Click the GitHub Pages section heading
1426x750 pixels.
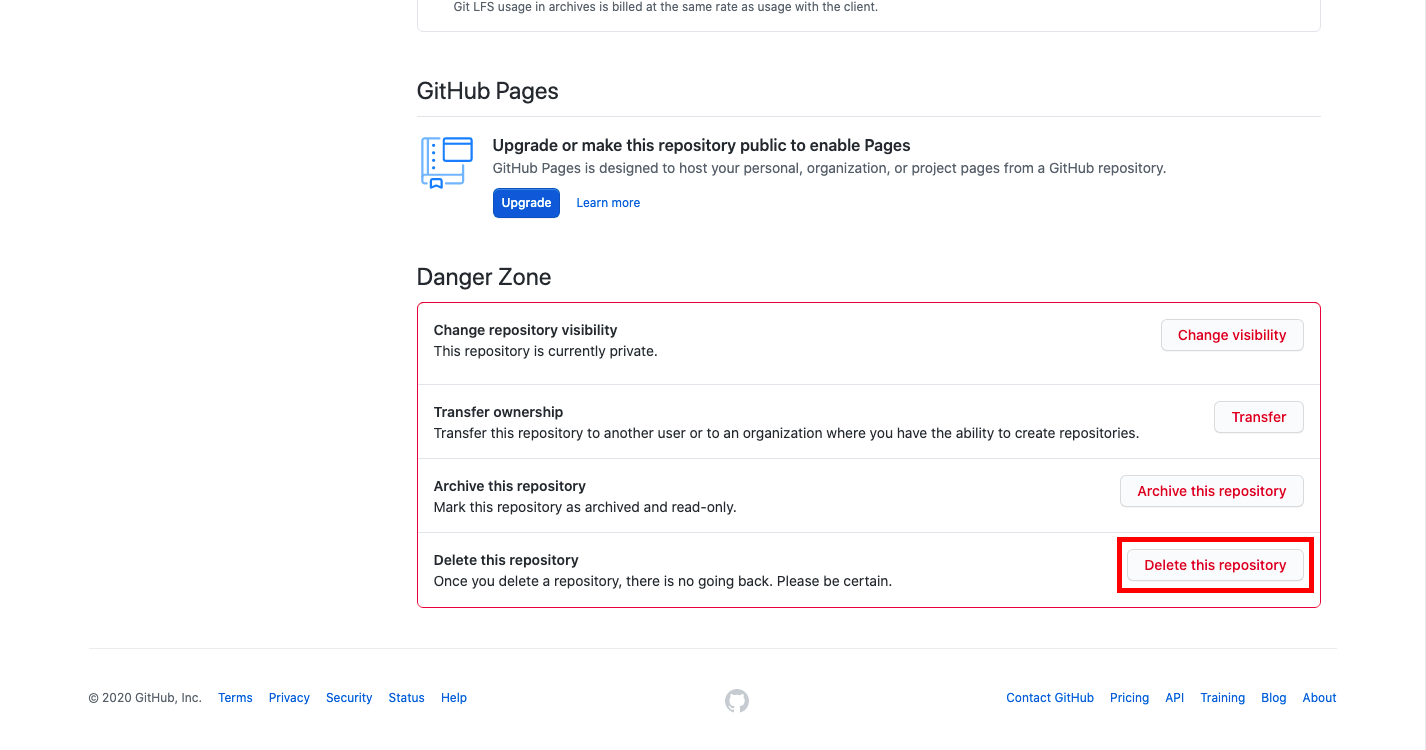coord(488,91)
